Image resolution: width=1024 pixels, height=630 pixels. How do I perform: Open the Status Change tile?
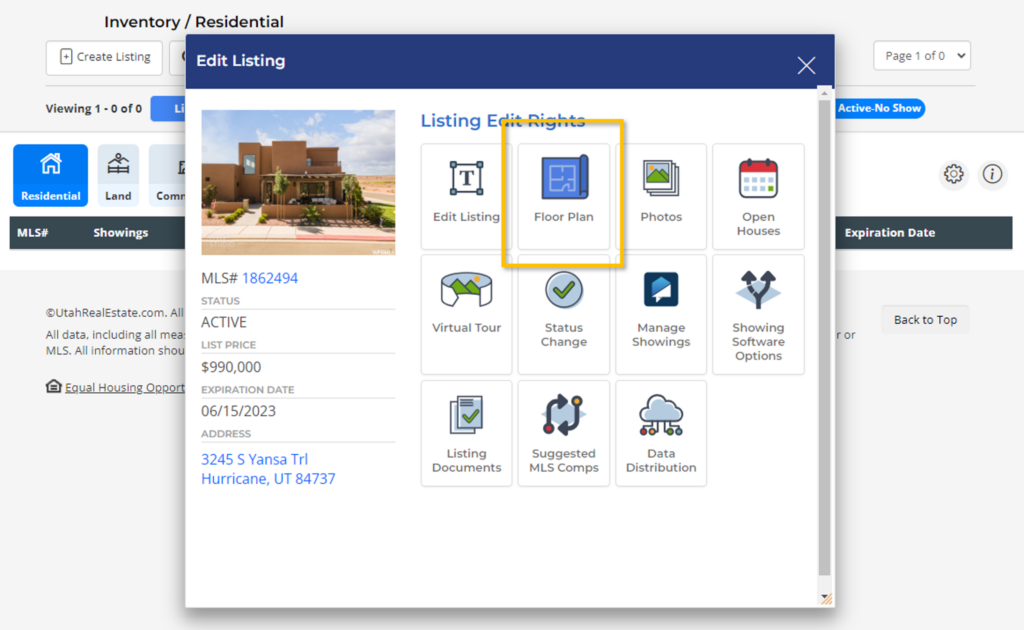pyautogui.click(x=564, y=313)
